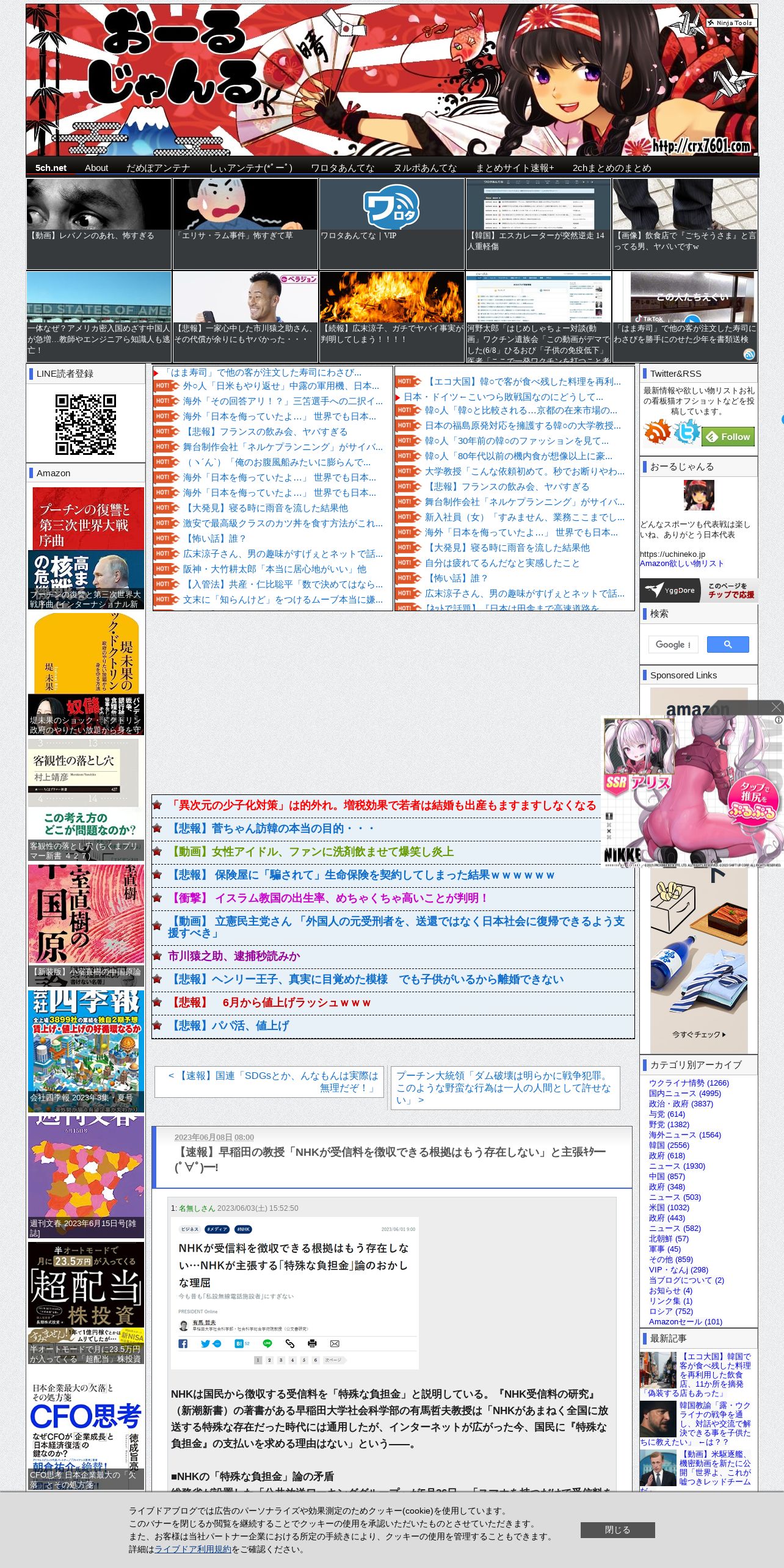Viewport: 784px width, 1568px height.
Task: Open list item 外○人「日米もやり返せ」
Action: (x=281, y=386)
